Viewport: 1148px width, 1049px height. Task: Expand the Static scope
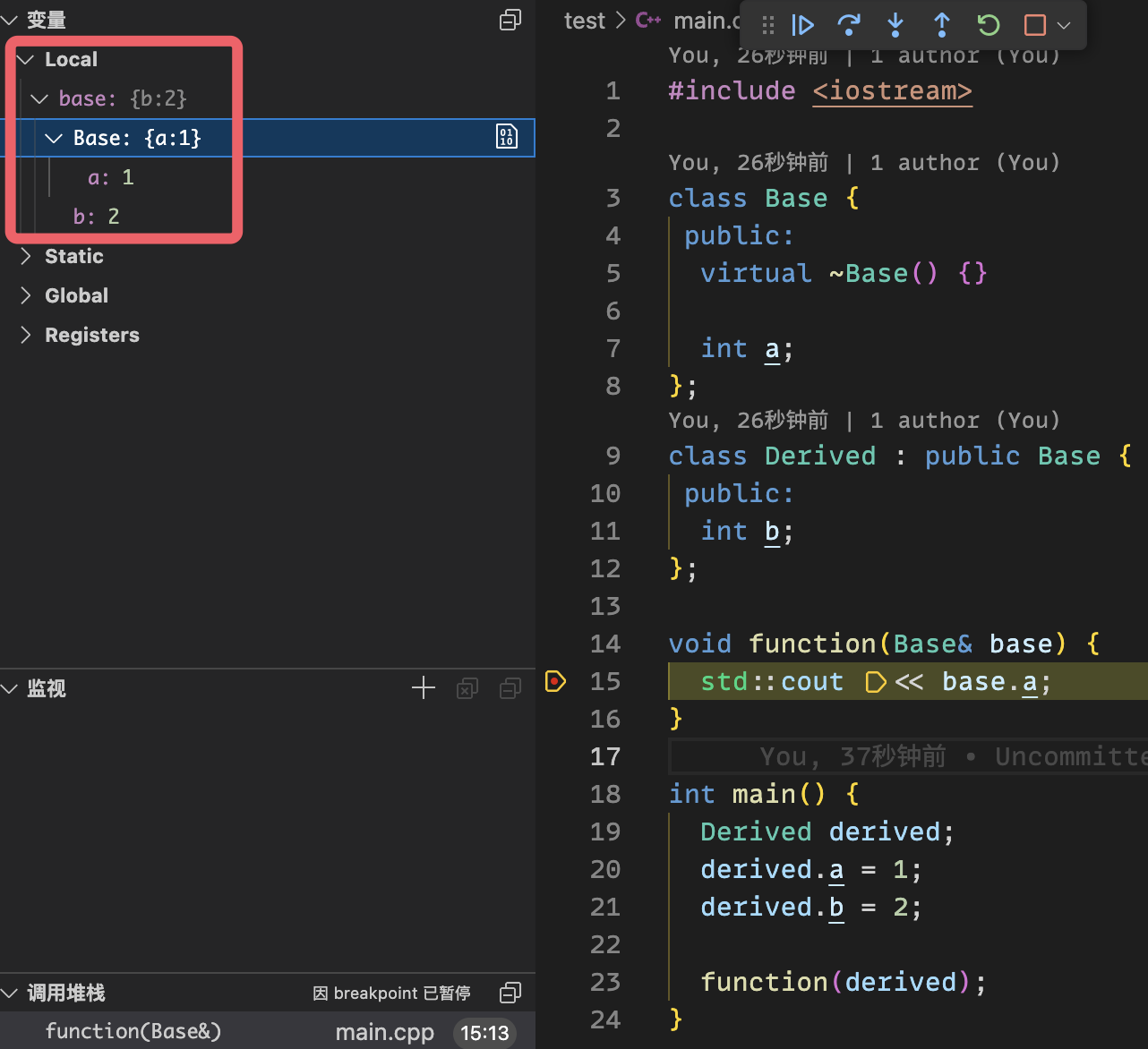click(26, 256)
